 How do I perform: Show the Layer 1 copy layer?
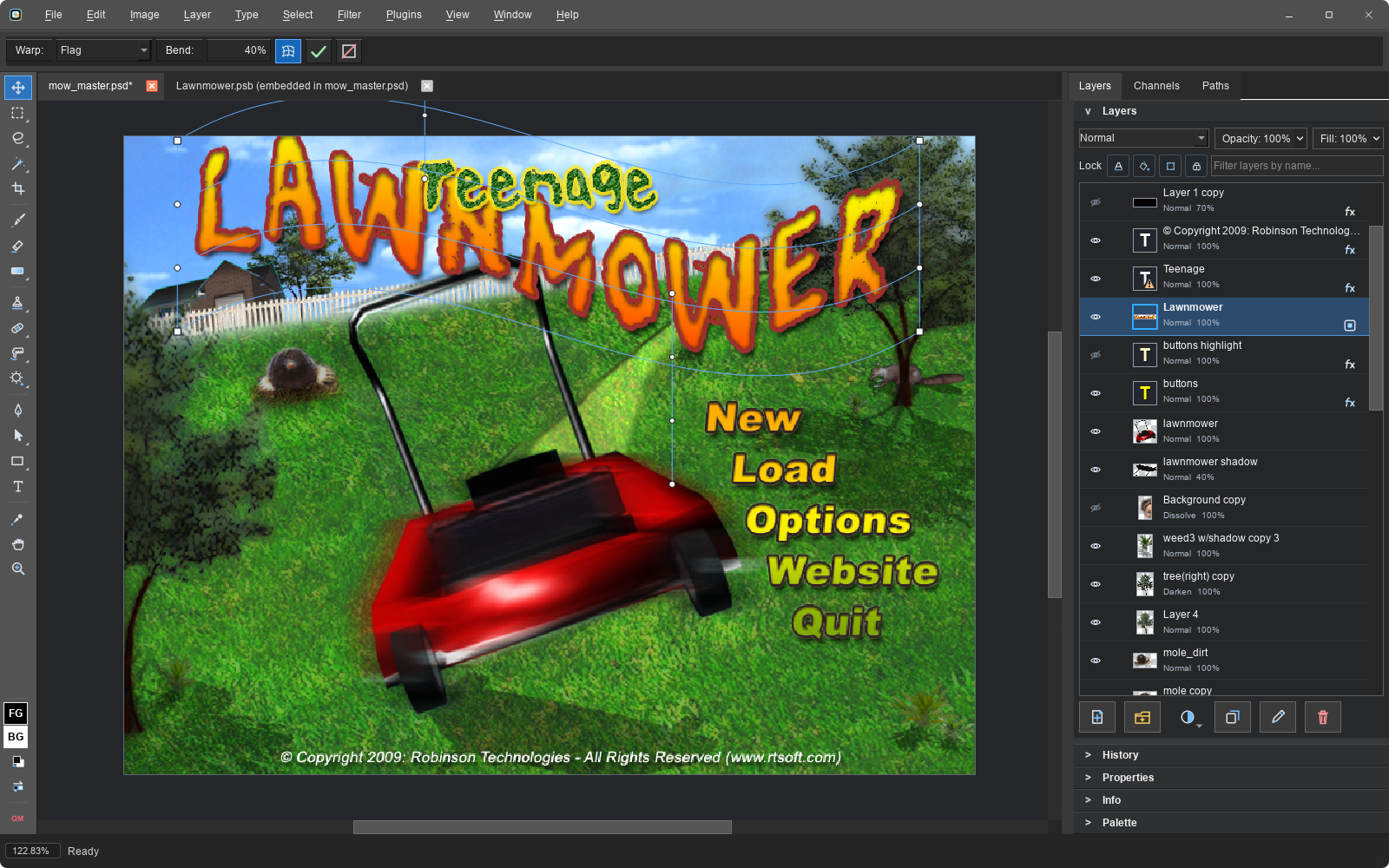pos(1096,202)
